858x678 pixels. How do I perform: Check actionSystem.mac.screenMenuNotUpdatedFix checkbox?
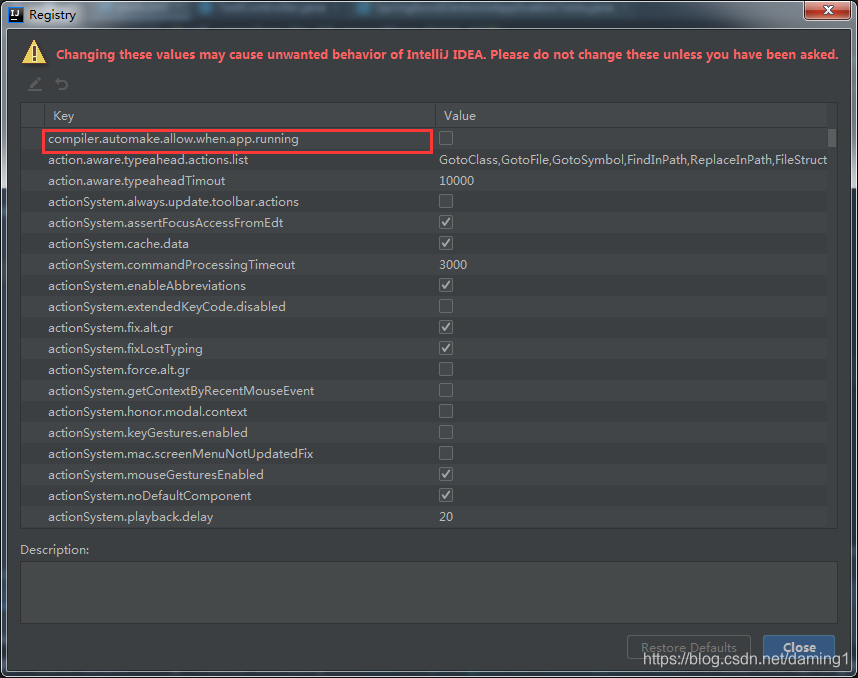click(x=446, y=453)
